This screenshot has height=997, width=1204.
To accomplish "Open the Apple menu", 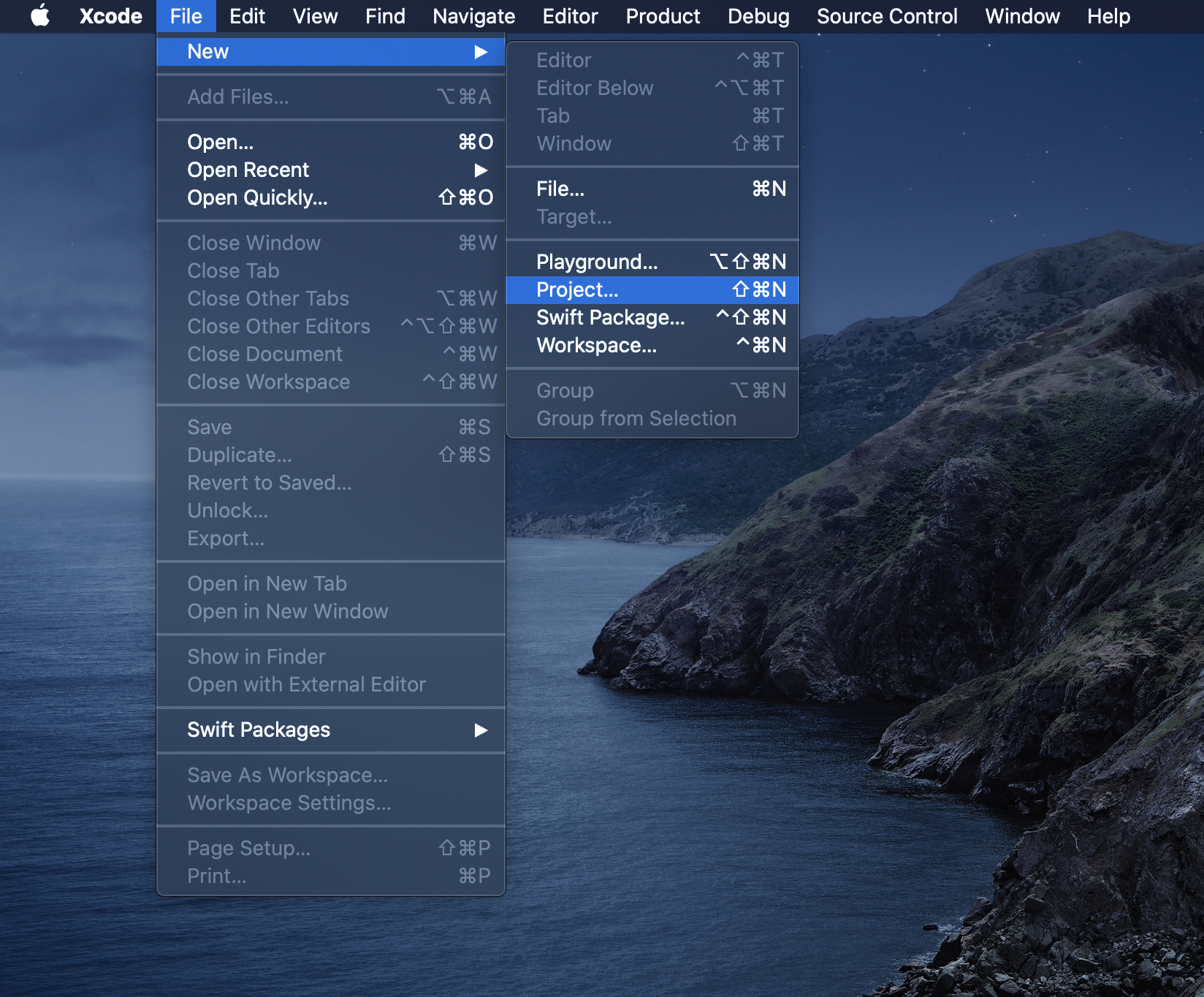I will tap(40, 16).
